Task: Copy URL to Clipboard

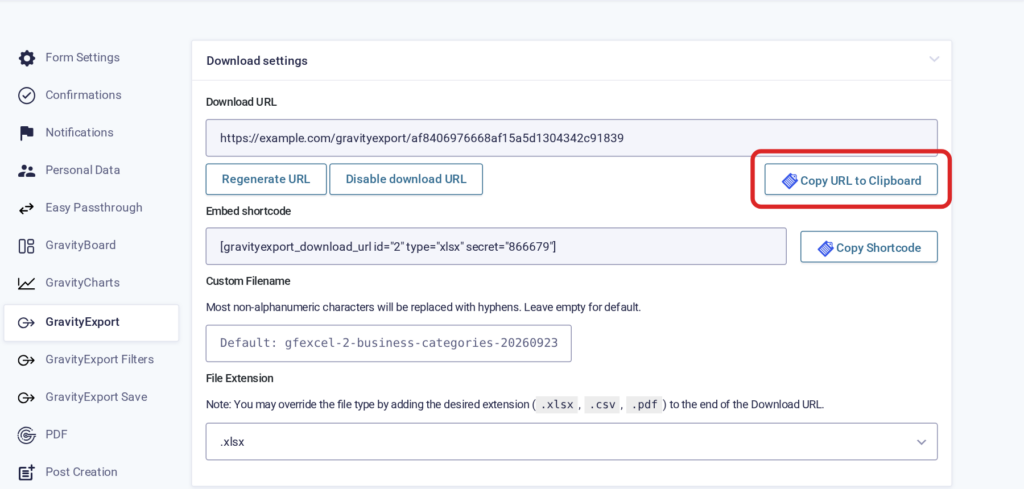Action: click(851, 181)
